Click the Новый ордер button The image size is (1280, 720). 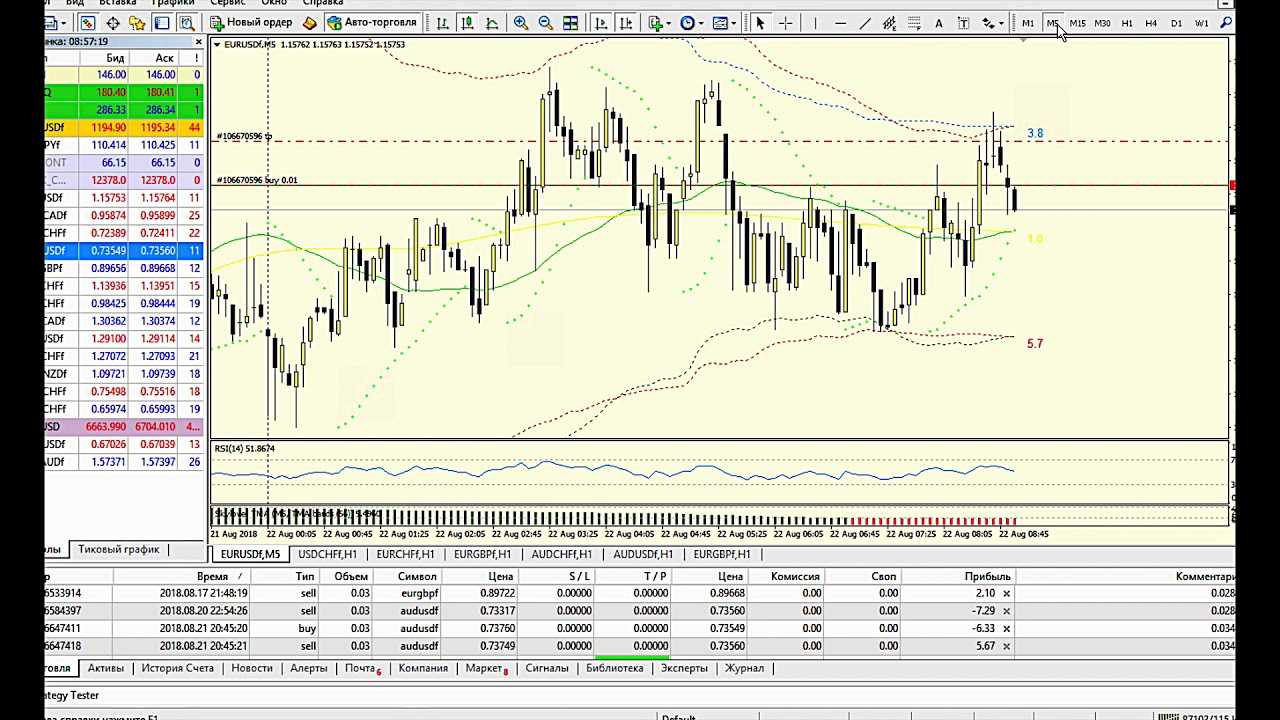pos(249,23)
